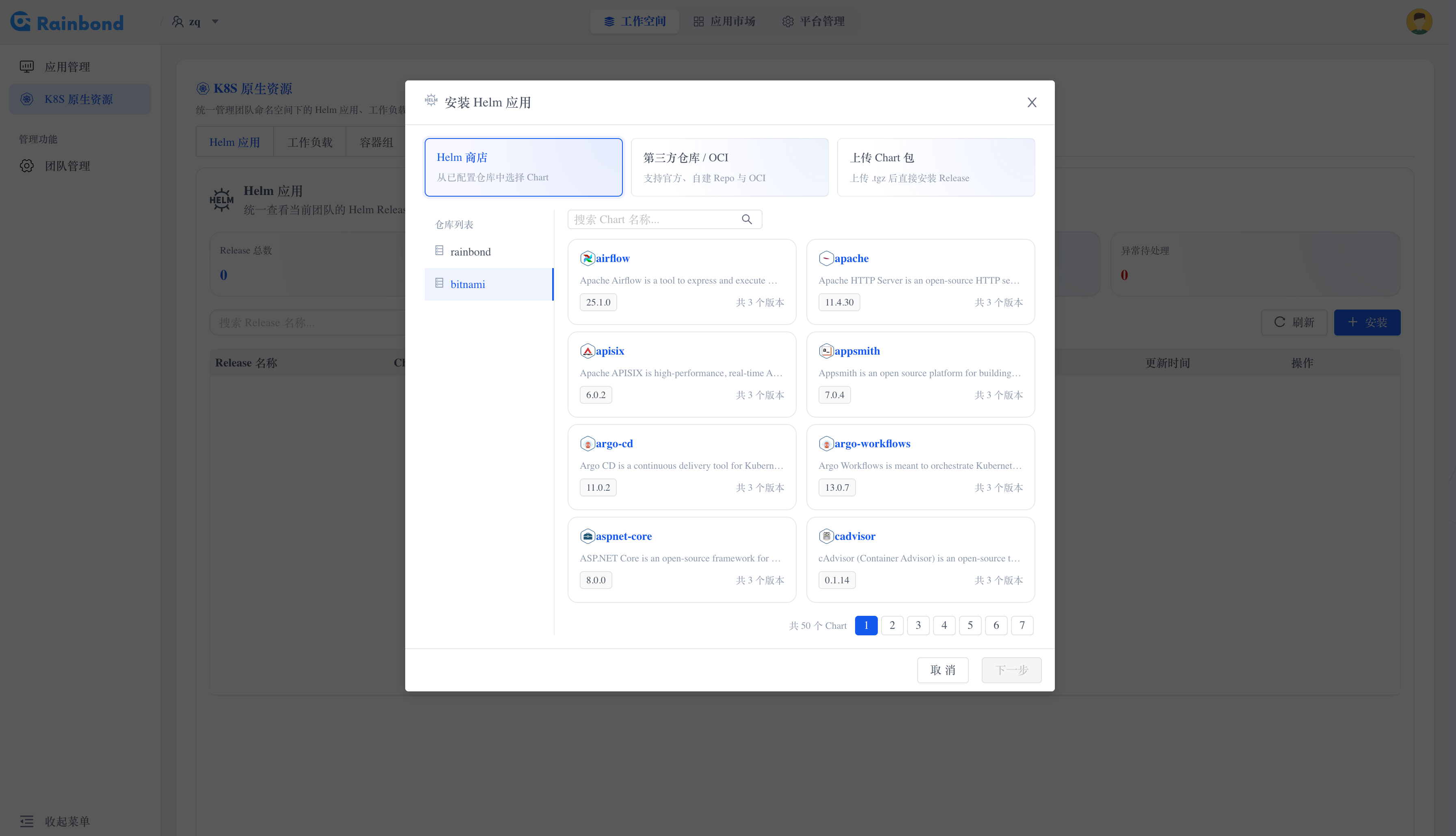The width and height of the screenshot is (1456, 836).
Task: Select 应用管理 in the sidebar
Action: [80, 67]
